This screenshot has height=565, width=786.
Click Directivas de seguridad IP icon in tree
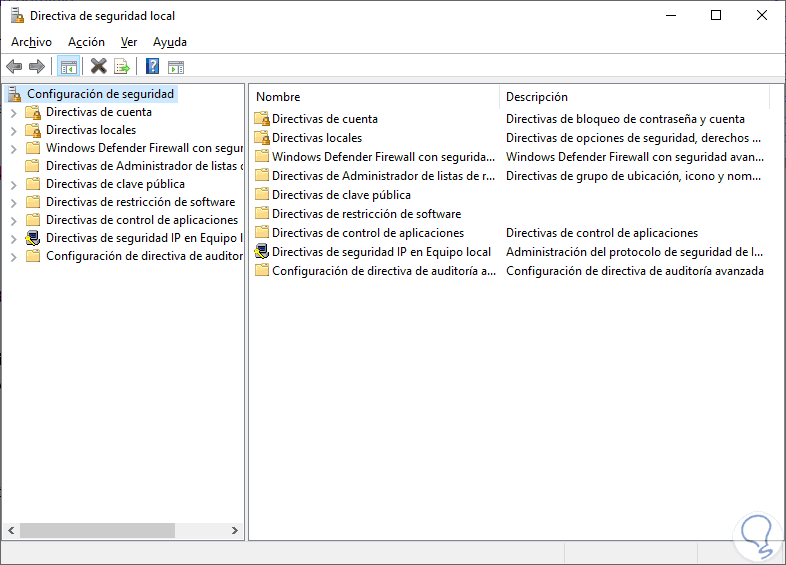[x=33, y=238]
